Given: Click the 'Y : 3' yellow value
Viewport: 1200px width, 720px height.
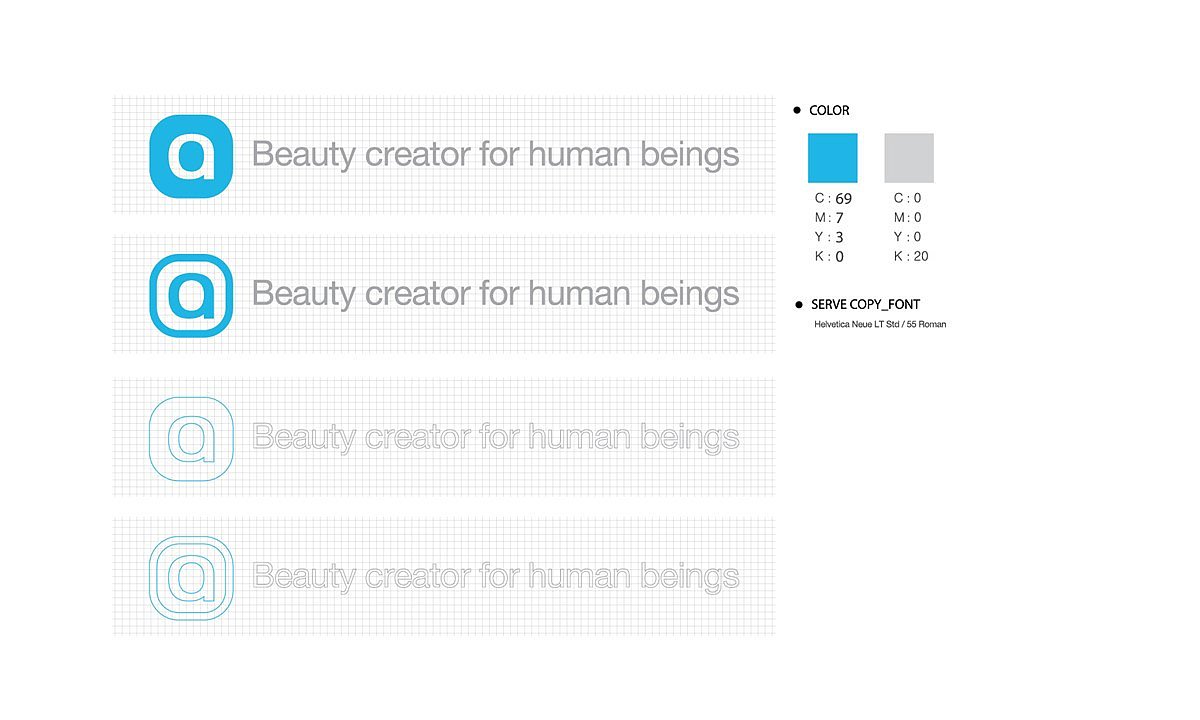Looking at the screenshot, I should click(829, 237).
